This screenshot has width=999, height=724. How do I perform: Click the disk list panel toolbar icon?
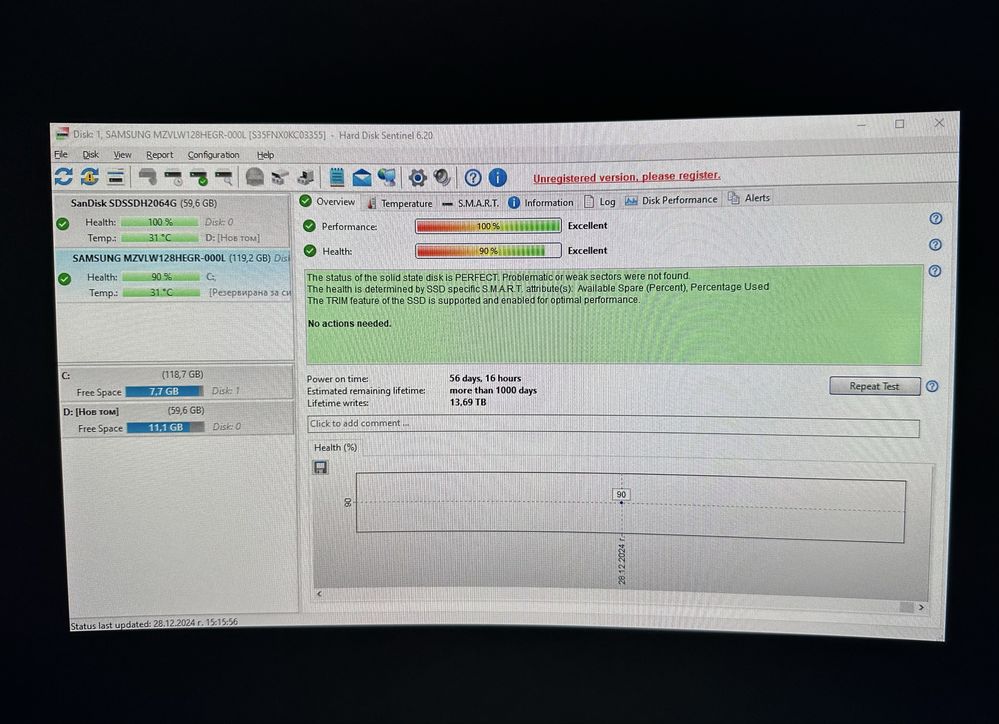pos(115,177)
